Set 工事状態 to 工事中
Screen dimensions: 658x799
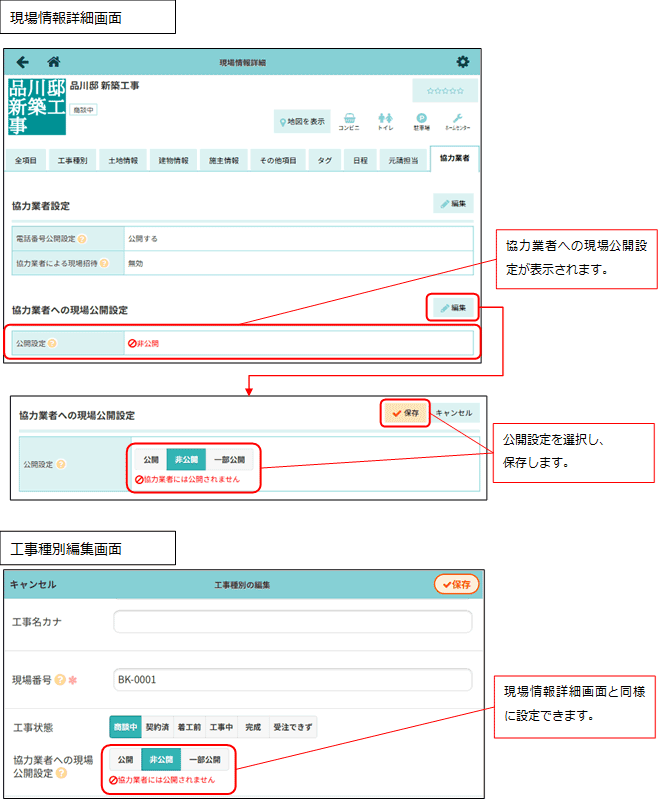(x=221, y=727)
